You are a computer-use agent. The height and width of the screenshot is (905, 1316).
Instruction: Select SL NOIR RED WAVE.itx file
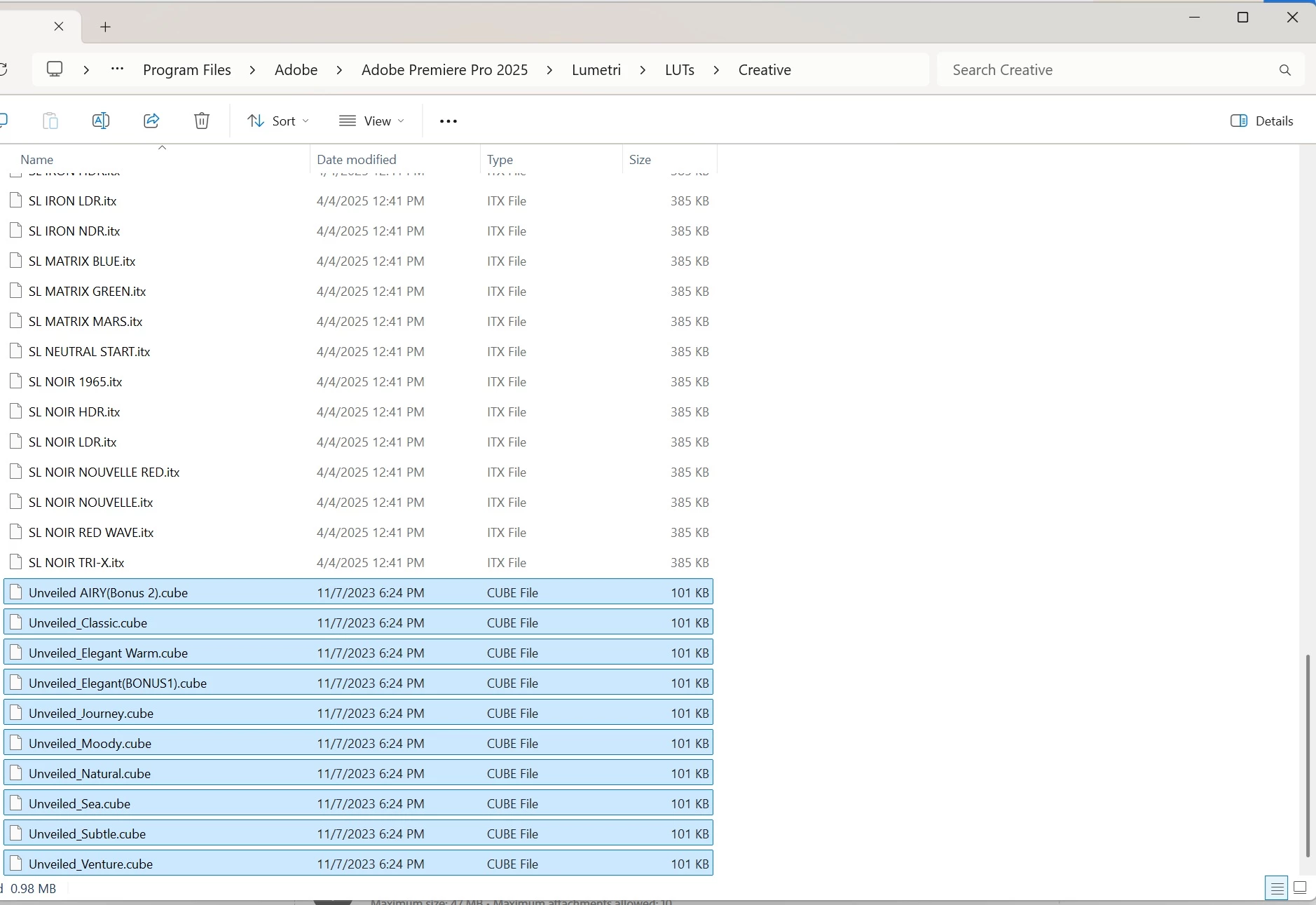(358, 532)
